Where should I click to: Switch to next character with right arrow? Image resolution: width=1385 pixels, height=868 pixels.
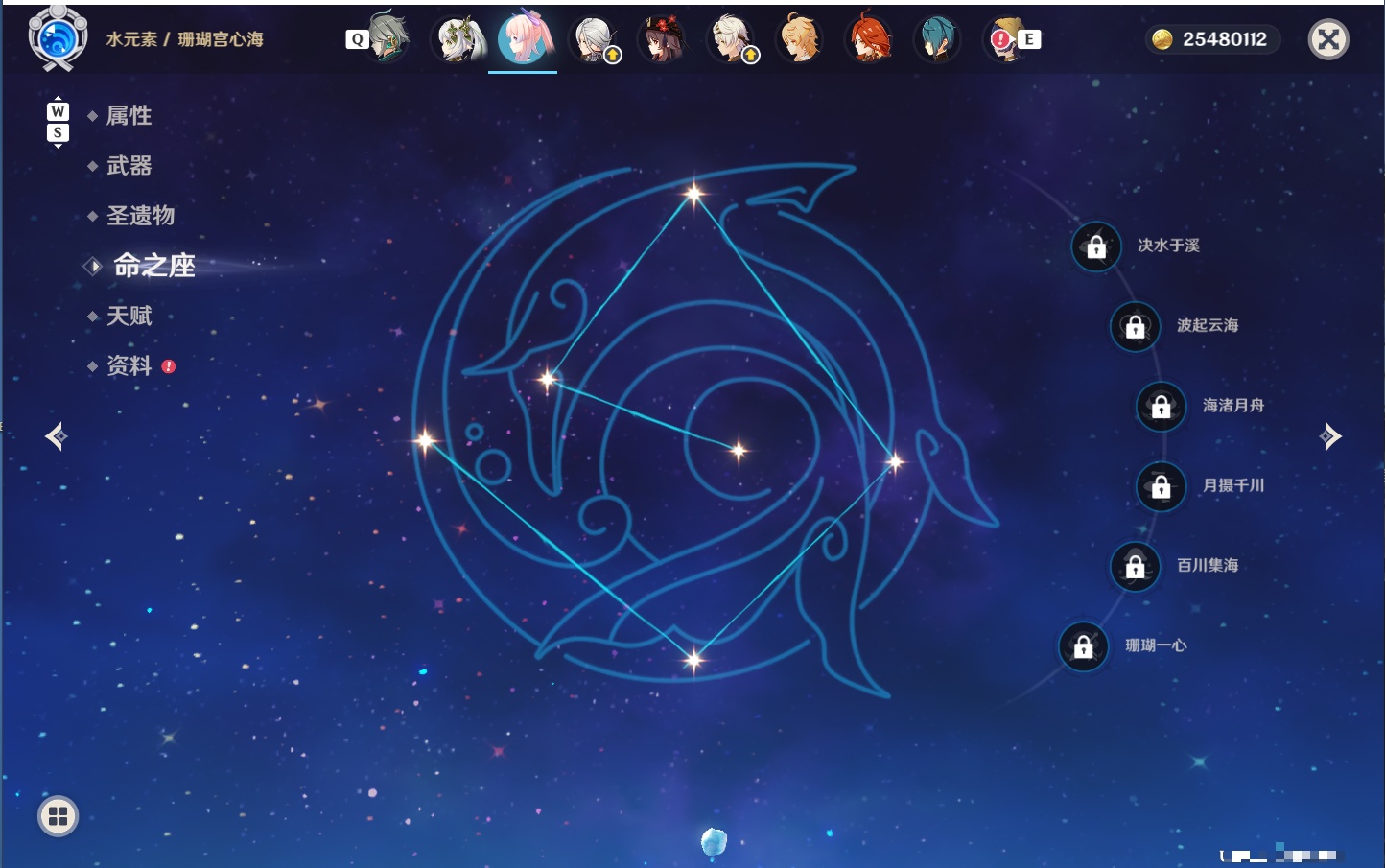1330,436
